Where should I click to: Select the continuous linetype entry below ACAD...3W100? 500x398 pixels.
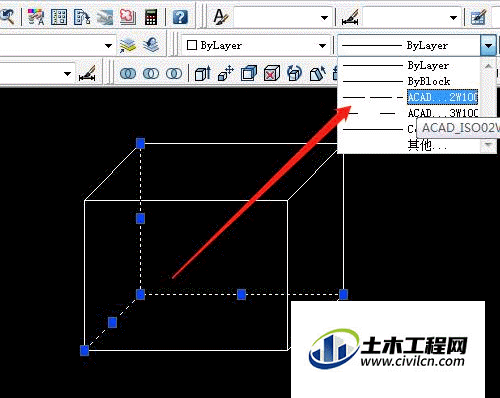coord(378,129)
